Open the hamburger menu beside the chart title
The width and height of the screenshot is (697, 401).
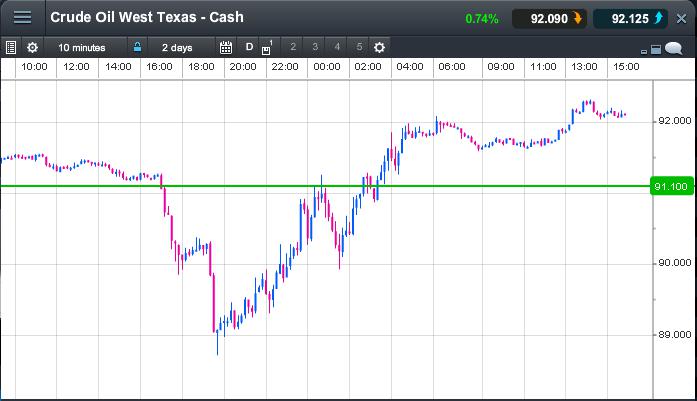tap(22, 18)
